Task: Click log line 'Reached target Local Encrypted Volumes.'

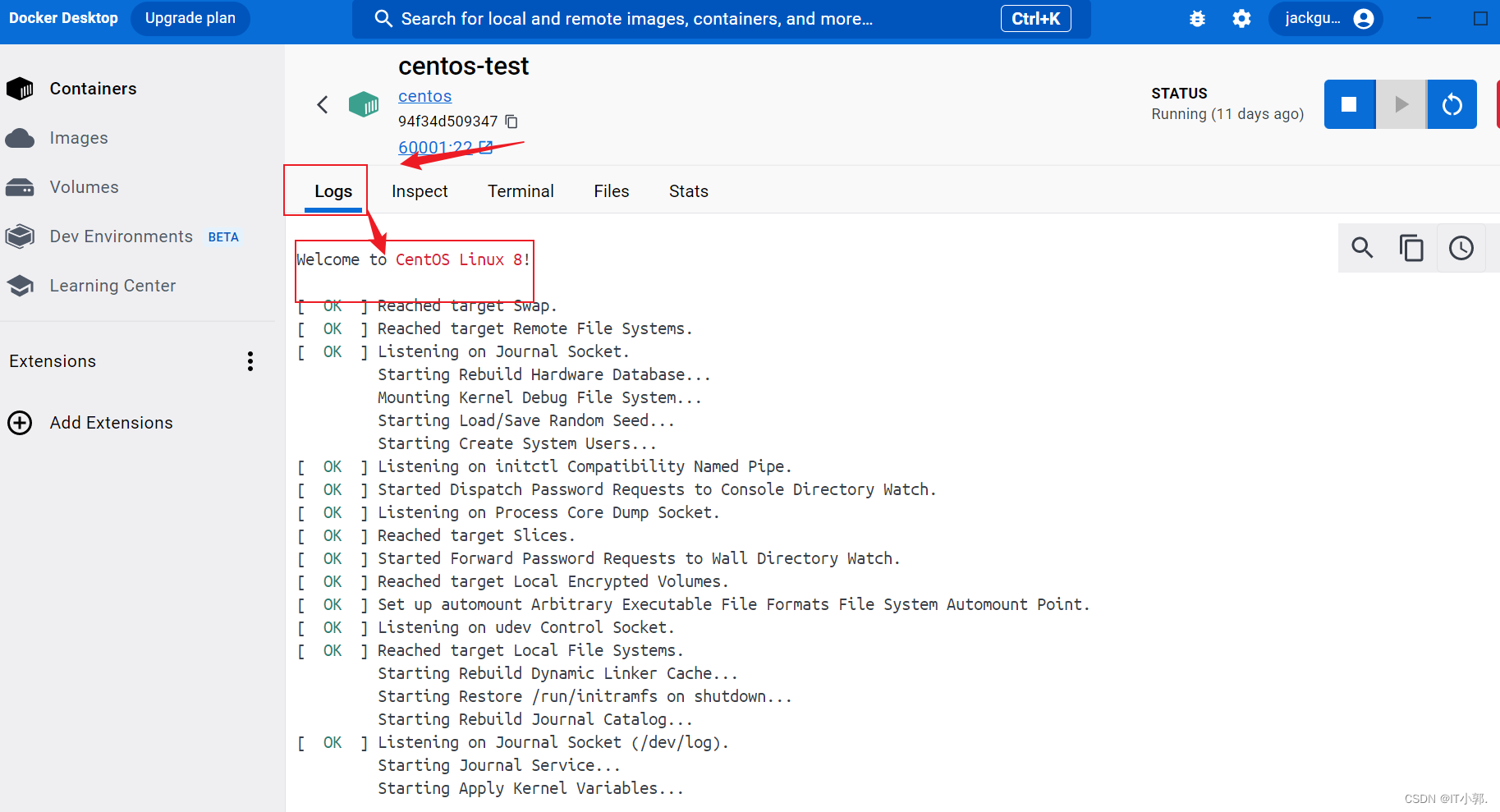Action: coord(553,581)
